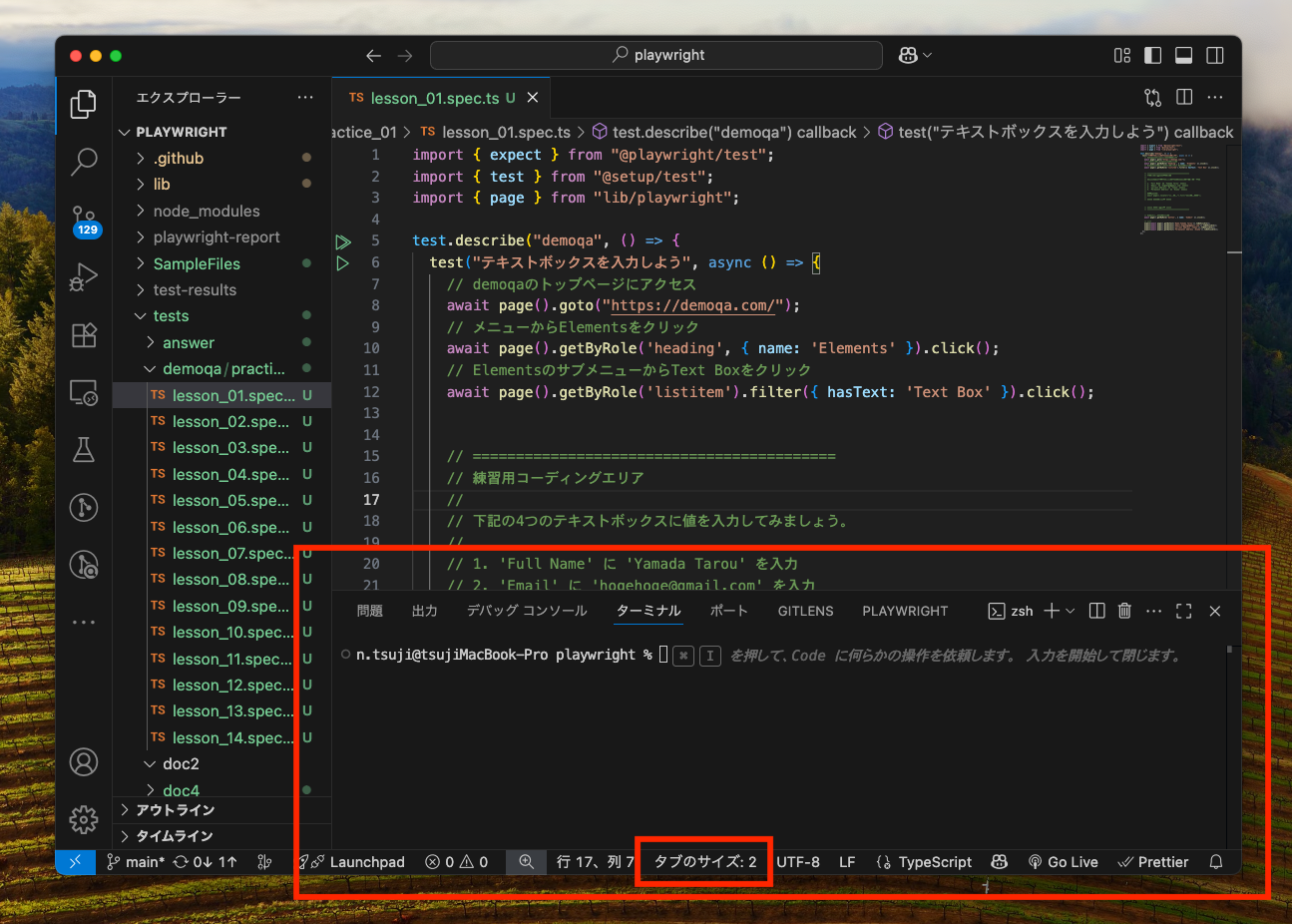This screenshot has height=924, width=1292.
Task: Run the demoqa test via green play arrow
Action: [x=344, y=240]
